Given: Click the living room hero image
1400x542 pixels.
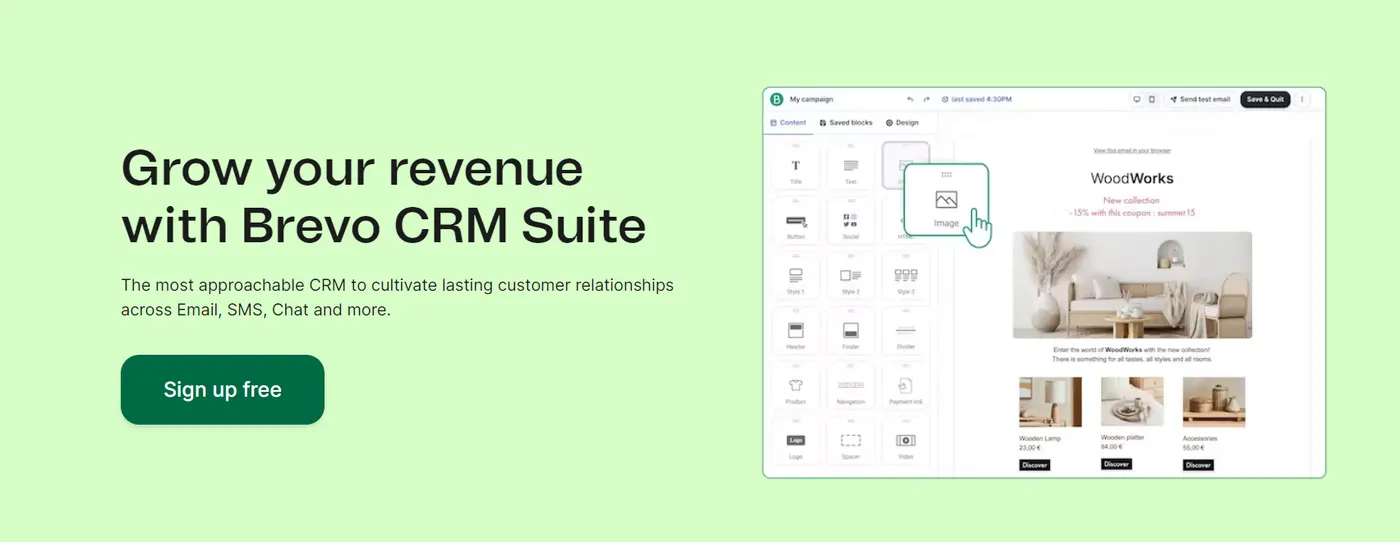Looking at the screenshot, I should [1132, 285].
